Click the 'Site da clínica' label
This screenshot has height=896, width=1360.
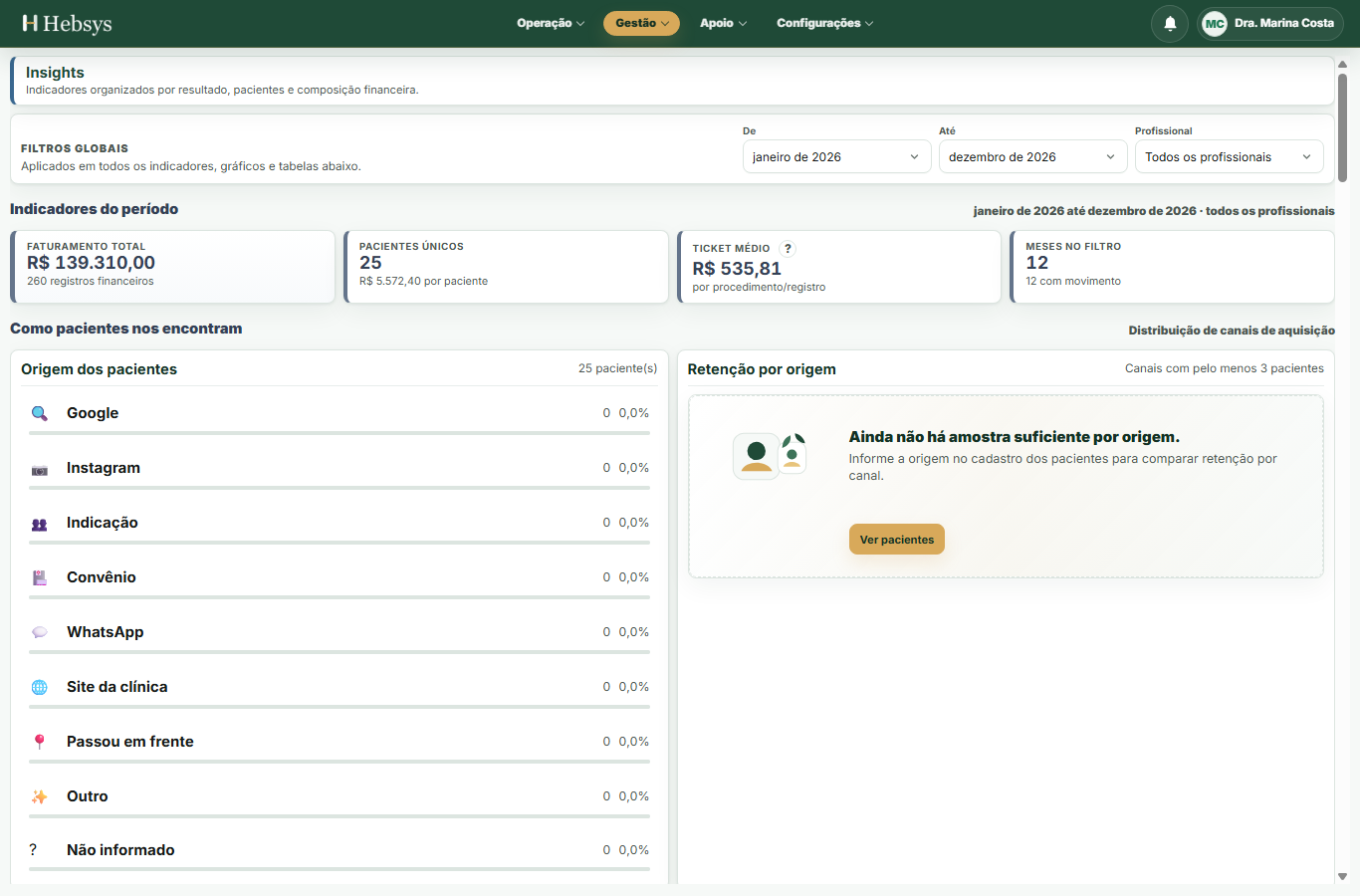coord(117,687)
